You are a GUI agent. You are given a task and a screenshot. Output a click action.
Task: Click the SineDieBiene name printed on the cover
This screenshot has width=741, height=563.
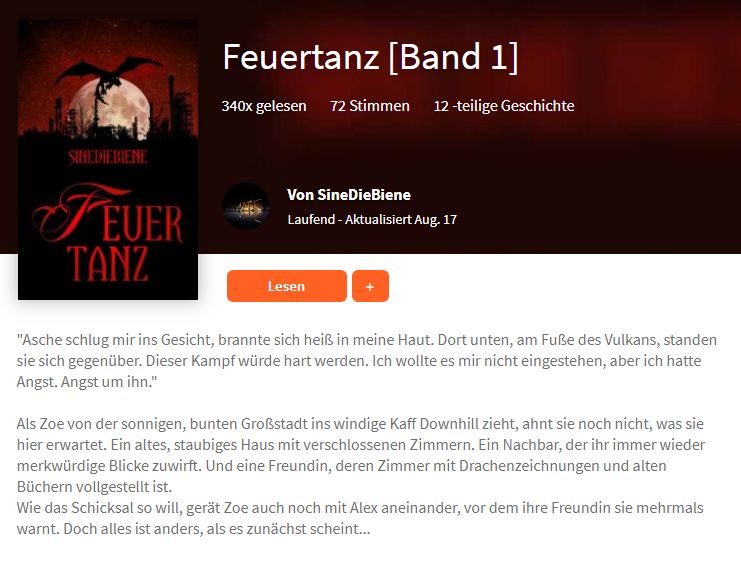[x=108, y=157]
